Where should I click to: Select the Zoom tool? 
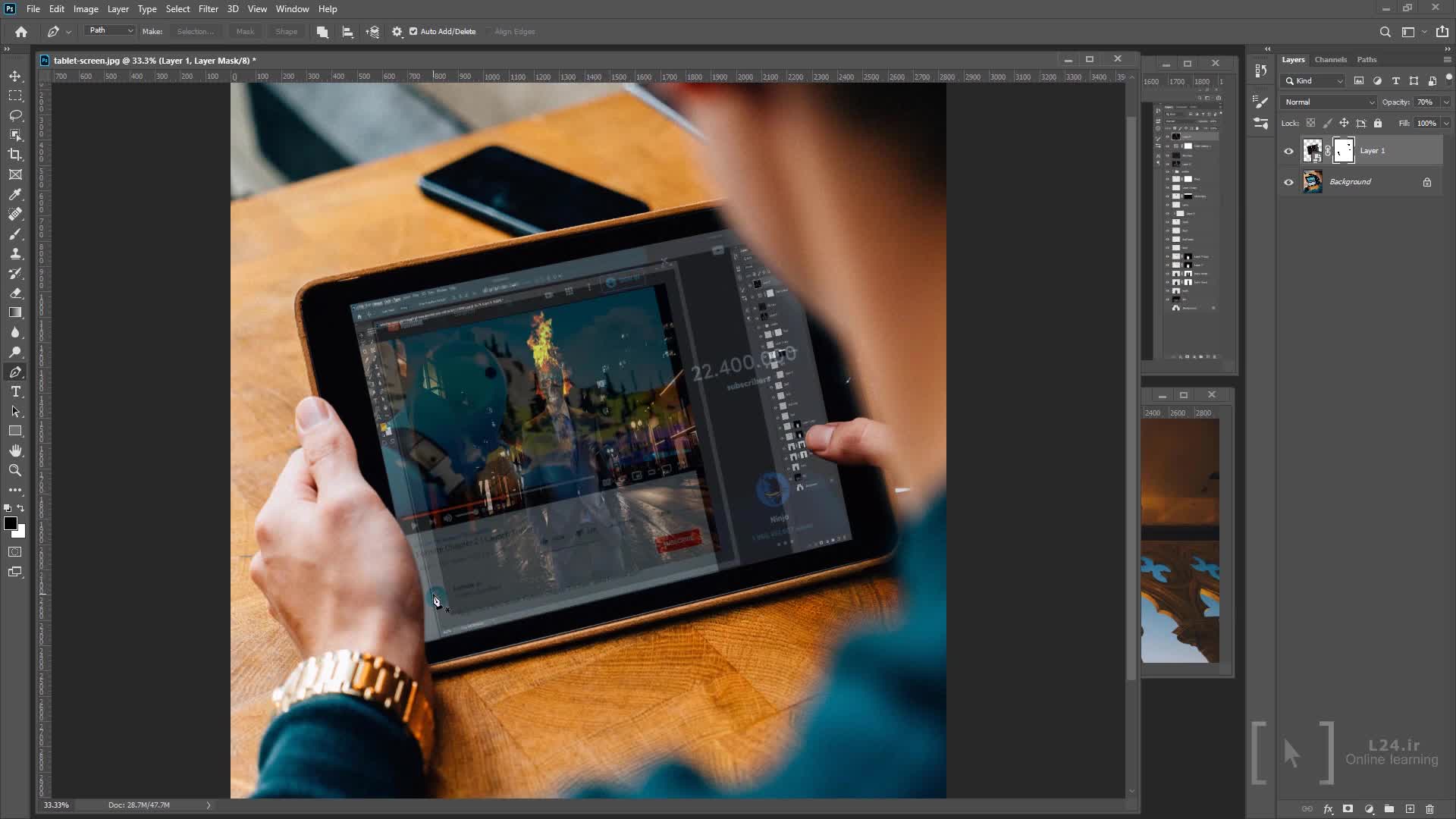15,470
